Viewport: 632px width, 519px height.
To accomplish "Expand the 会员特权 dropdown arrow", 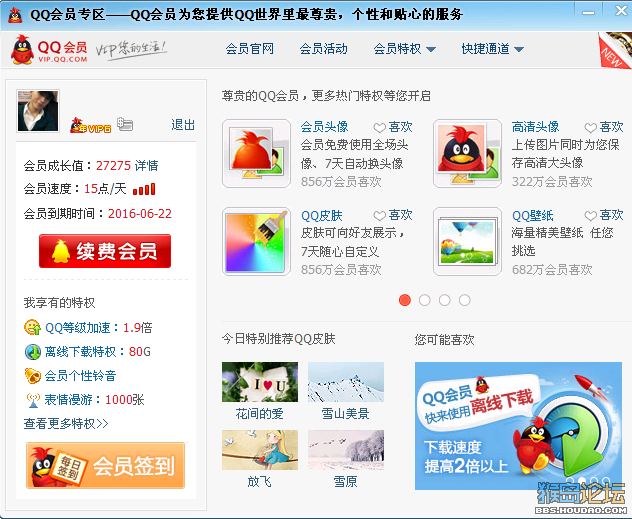I will click(x=431, y=50).
